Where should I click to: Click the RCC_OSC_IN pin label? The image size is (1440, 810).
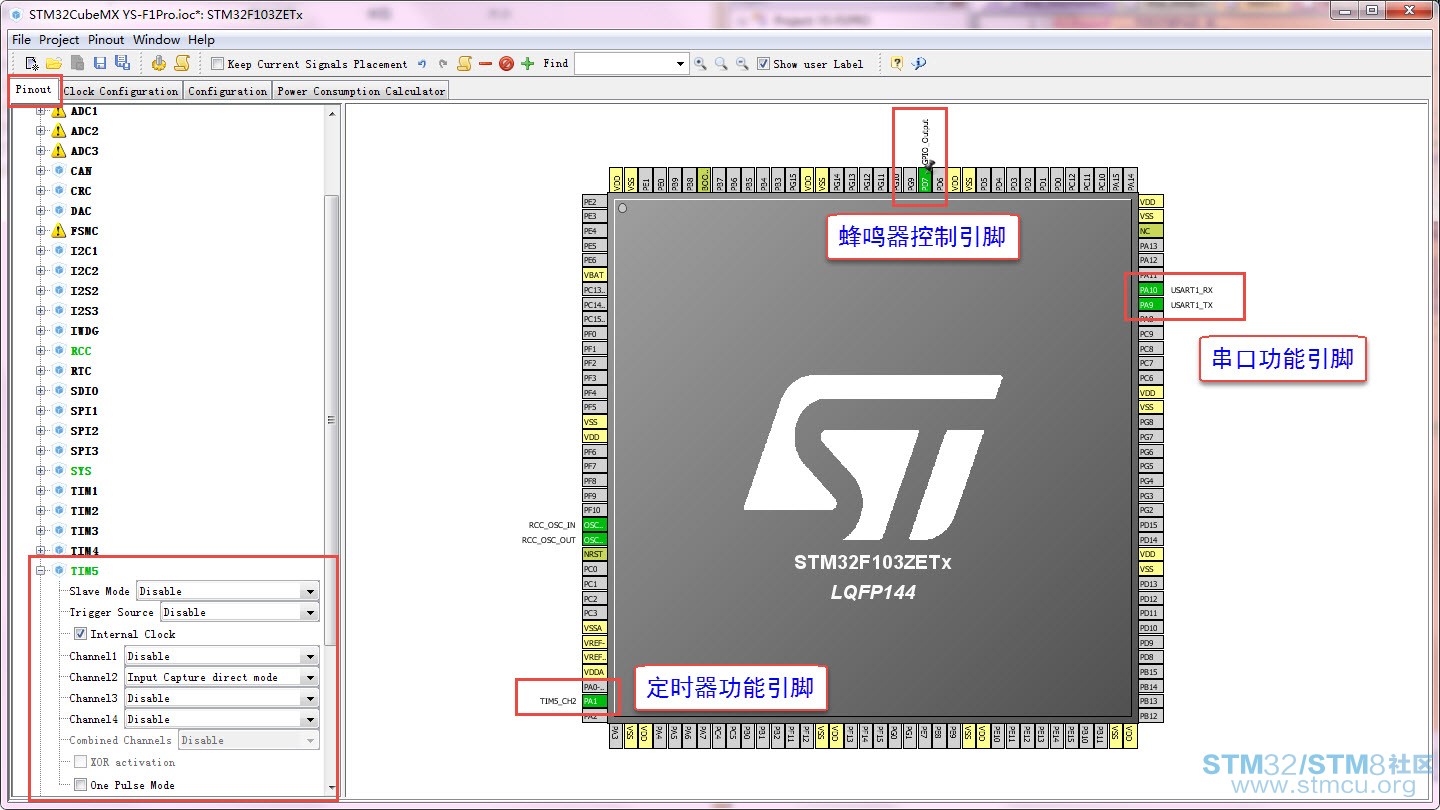coord(552,525)
